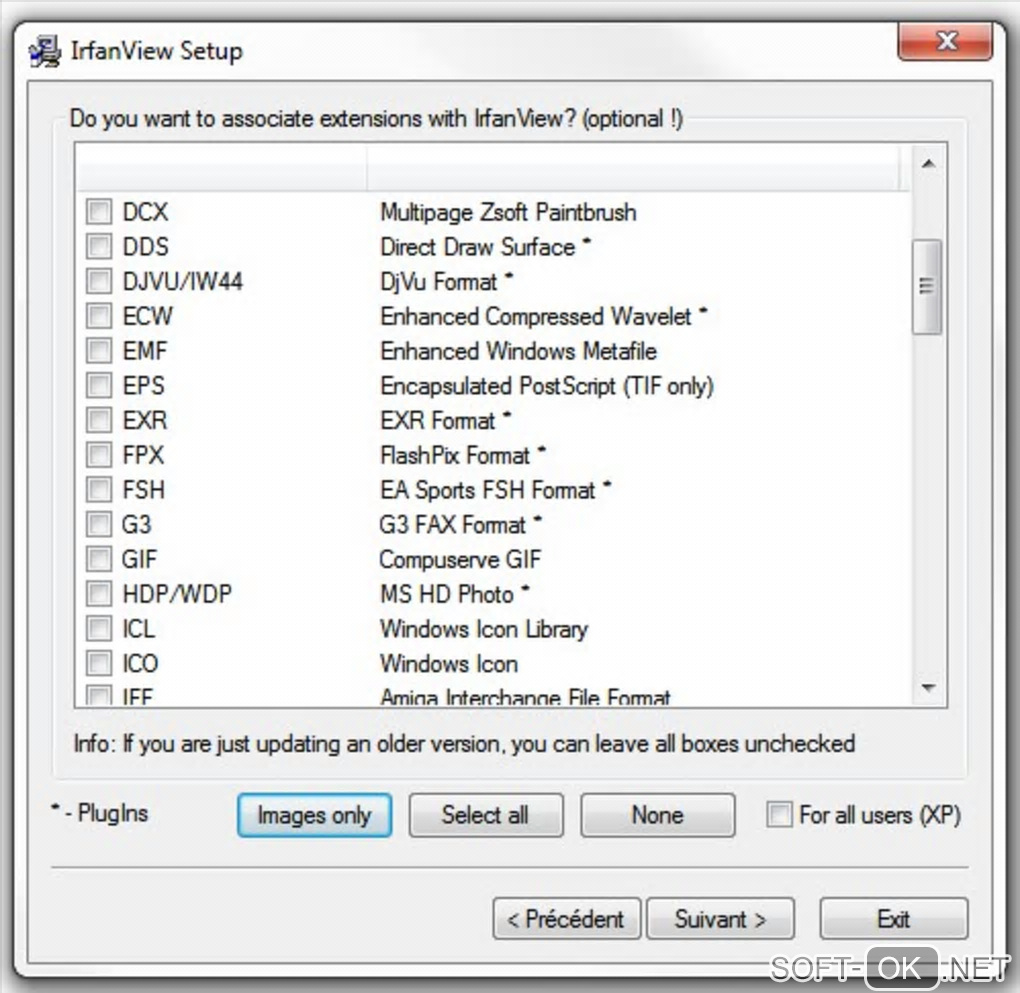Select the 'Compuserve GIF' description text
Image resolution: width=1020 pixels, height=993 pixels.
[461, 560]
